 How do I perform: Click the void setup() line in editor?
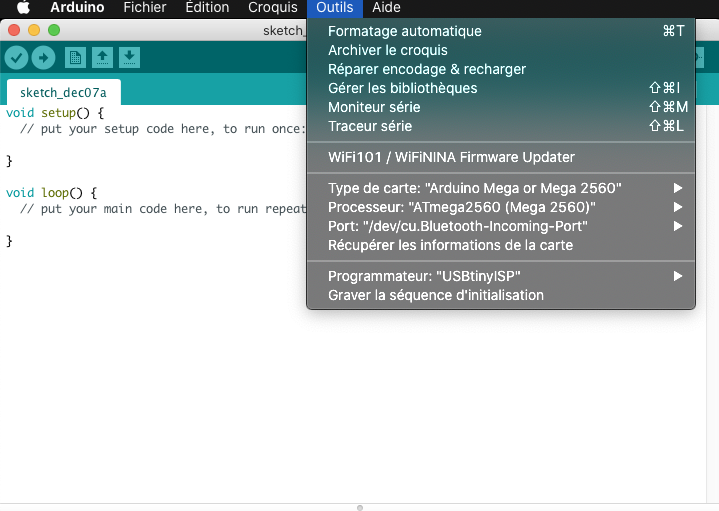[55, 113]
